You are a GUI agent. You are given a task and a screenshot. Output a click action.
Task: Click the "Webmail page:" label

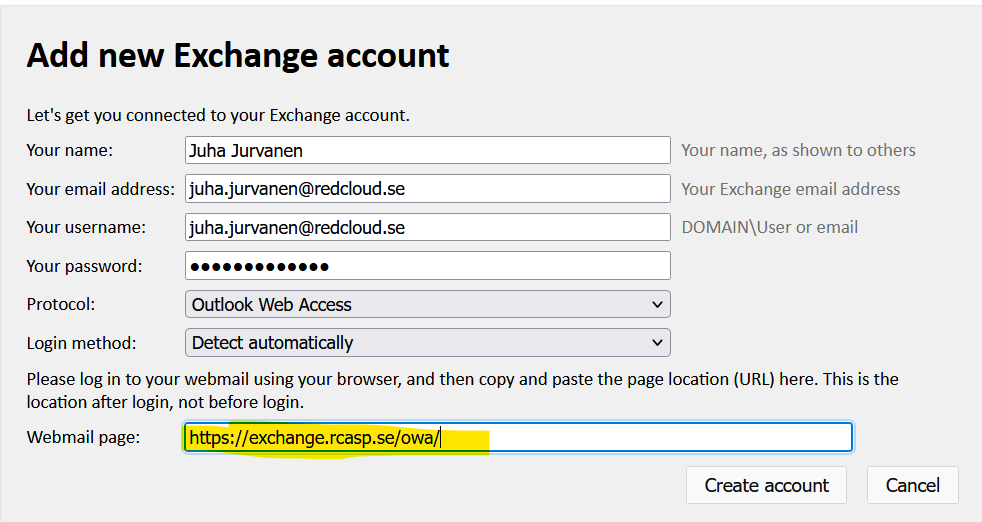84,437
